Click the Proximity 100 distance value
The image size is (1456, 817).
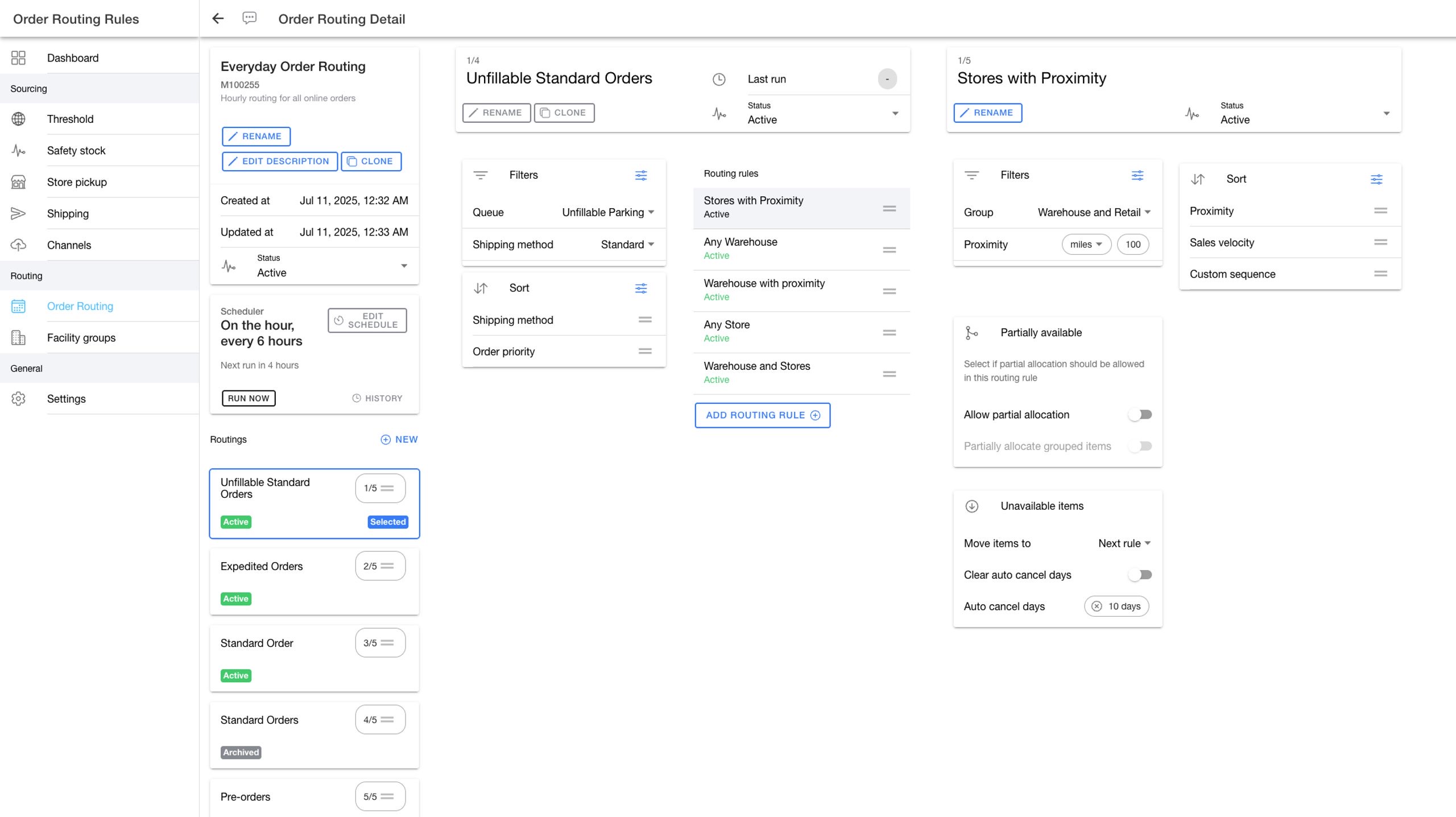tap(1133, 245)
